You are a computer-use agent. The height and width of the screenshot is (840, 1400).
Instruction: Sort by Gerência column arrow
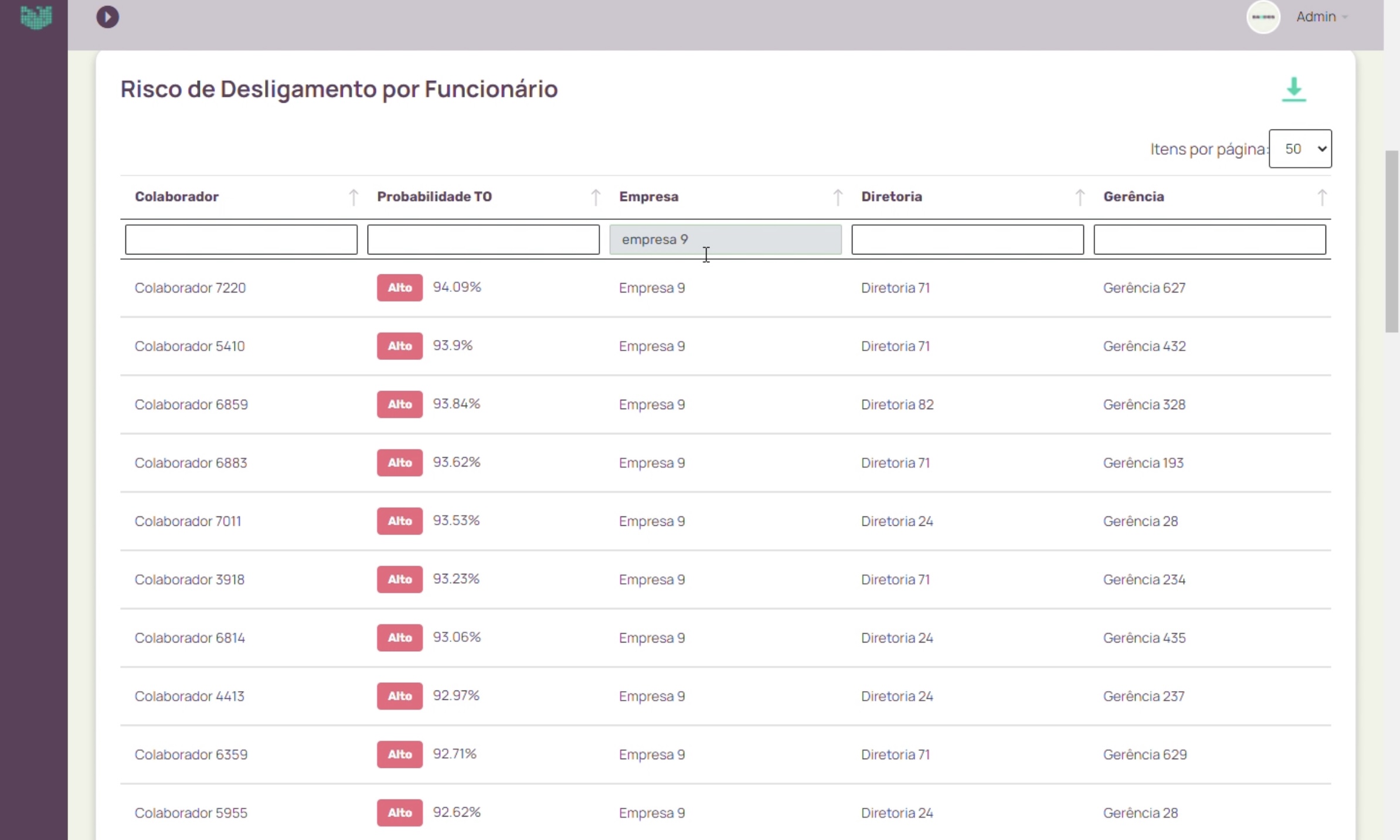click(x=1321, y=197)
